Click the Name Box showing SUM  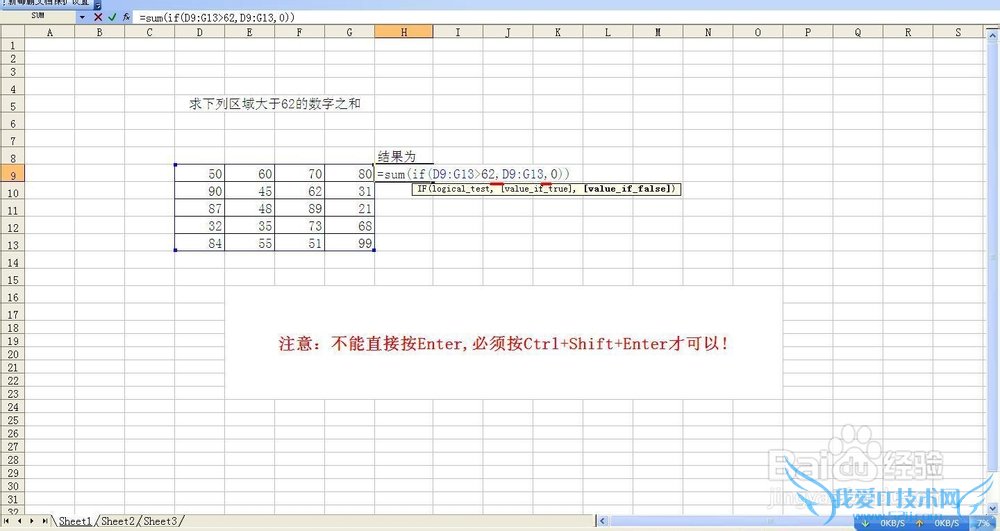tap(38, 17)
